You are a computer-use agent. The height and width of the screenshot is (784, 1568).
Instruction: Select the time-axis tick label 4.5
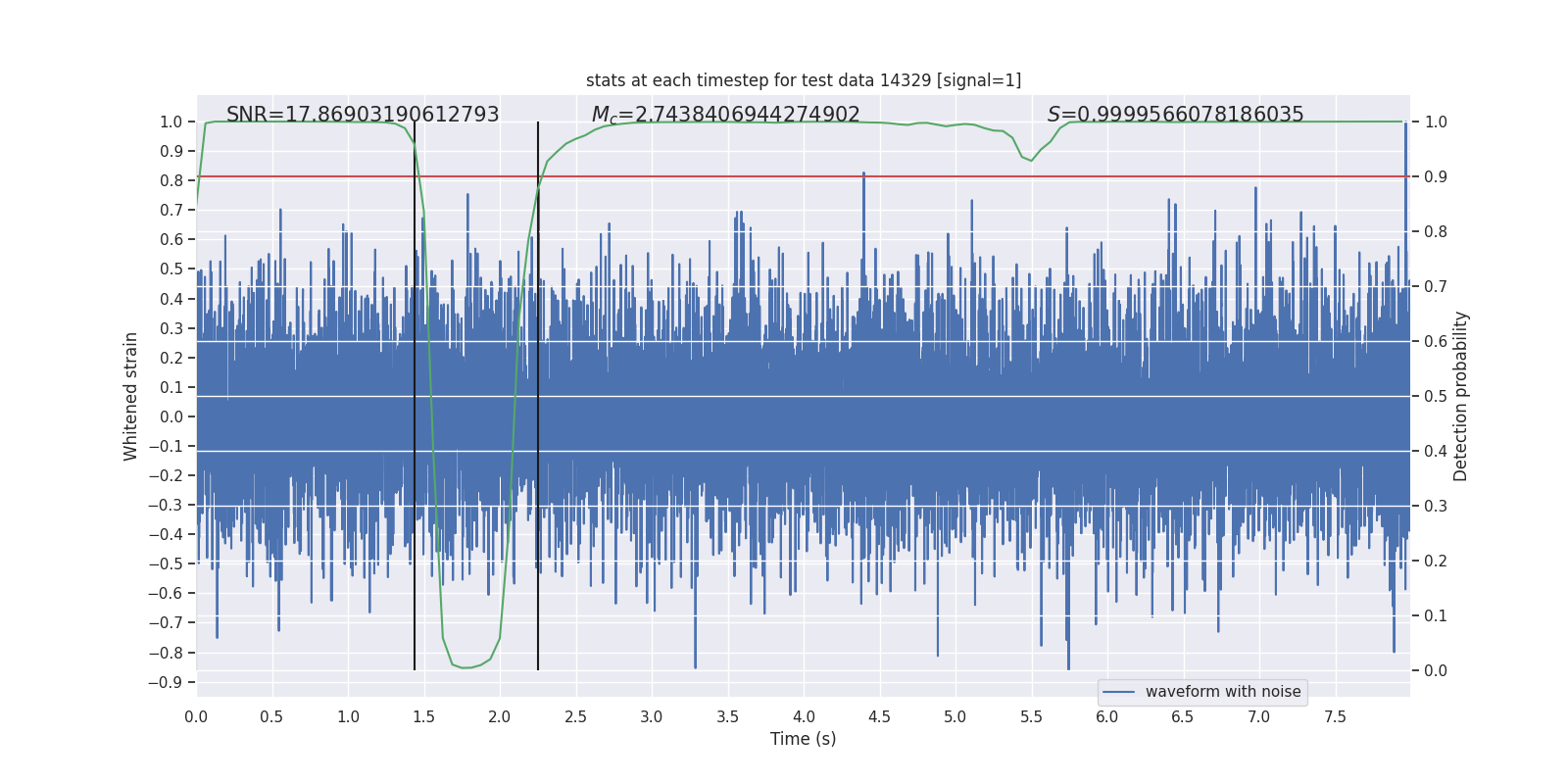[x=879, y=716]
